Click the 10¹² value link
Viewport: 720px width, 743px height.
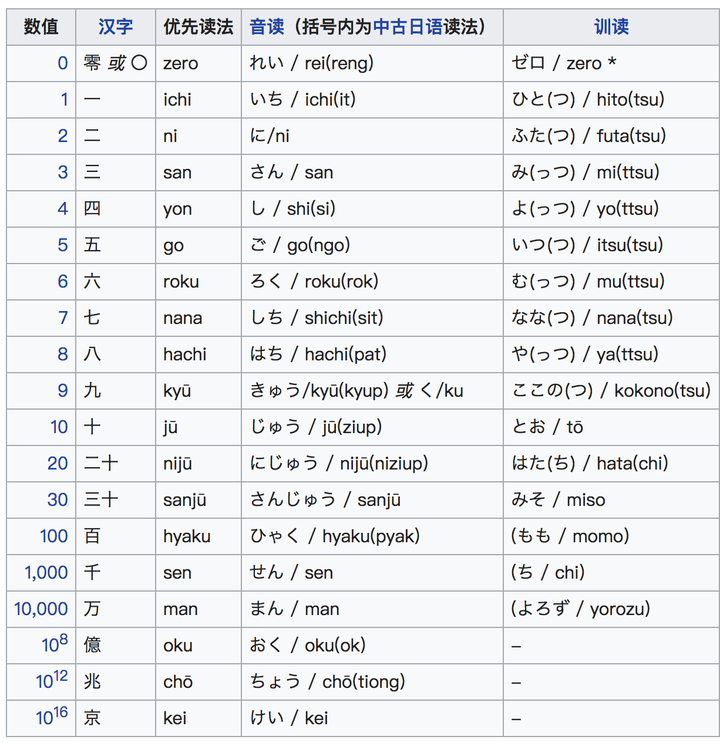coord(52,680)
